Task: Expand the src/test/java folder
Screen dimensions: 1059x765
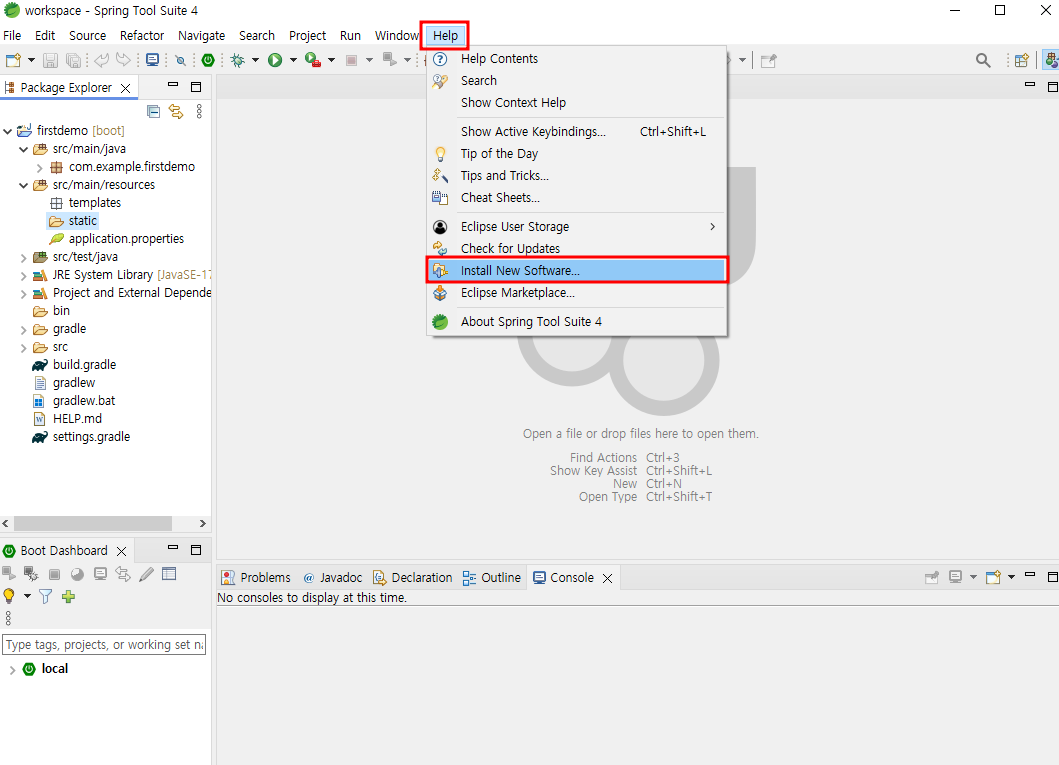Action: point(24,258)
